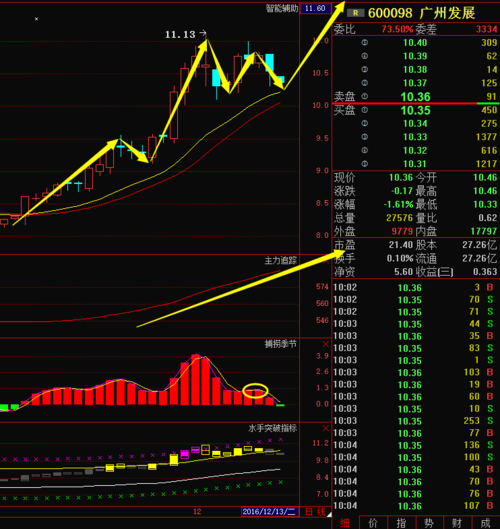Close the 捕捞季节 indicator panel
Screen dimensions: 500x529
(326, 344)
